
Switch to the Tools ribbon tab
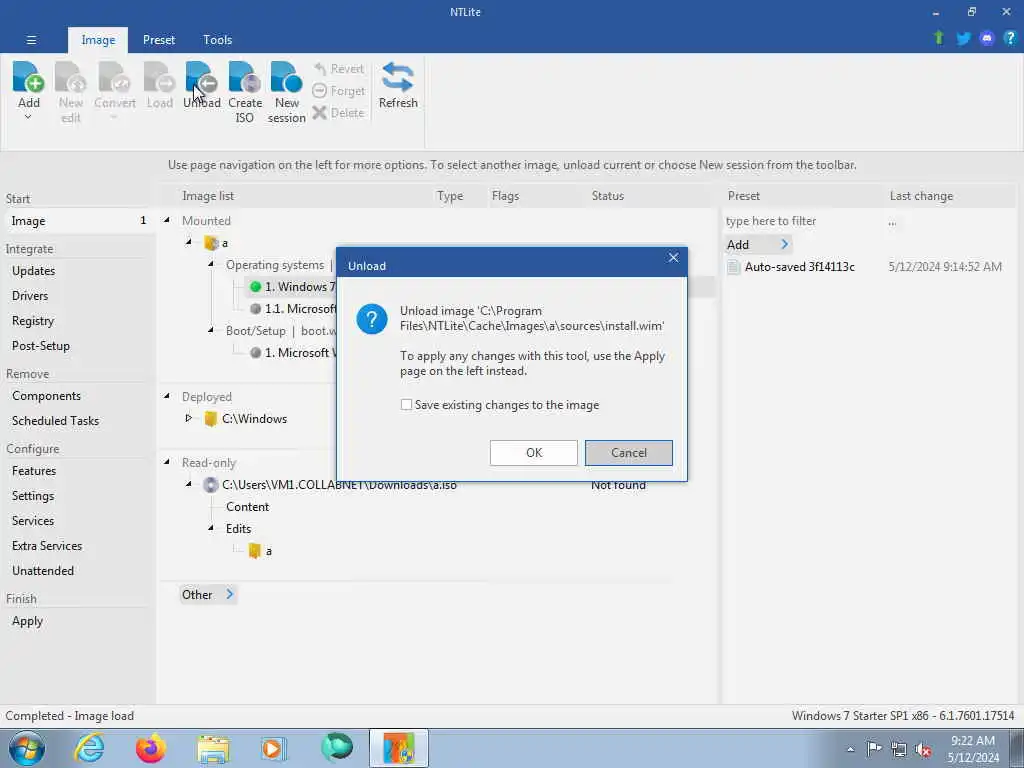(x=217, y=40)
